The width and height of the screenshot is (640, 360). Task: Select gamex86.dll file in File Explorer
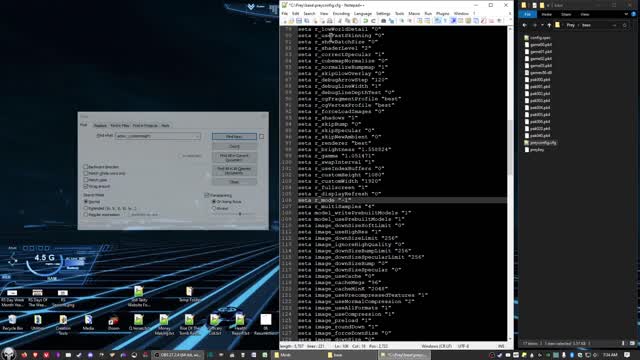point(538,73)
